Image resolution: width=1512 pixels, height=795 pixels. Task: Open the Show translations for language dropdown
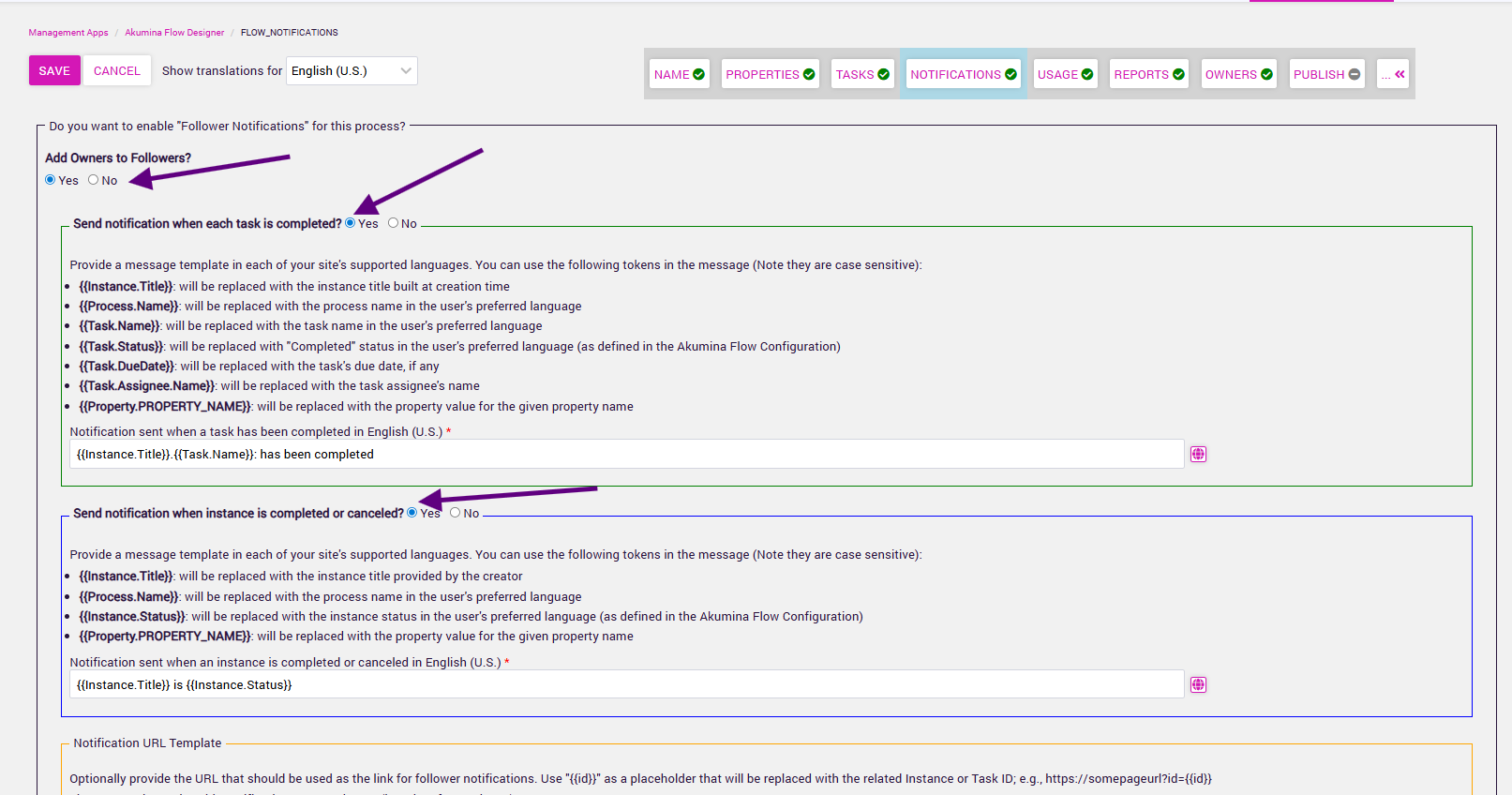click(352, 70)
